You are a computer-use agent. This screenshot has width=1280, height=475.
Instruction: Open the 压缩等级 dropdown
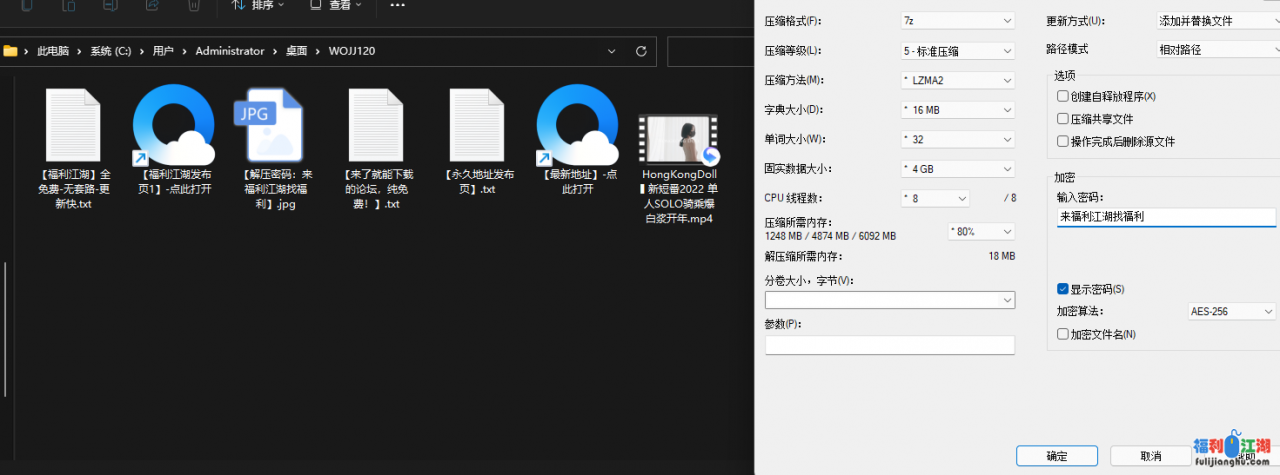tap(957, 51)
